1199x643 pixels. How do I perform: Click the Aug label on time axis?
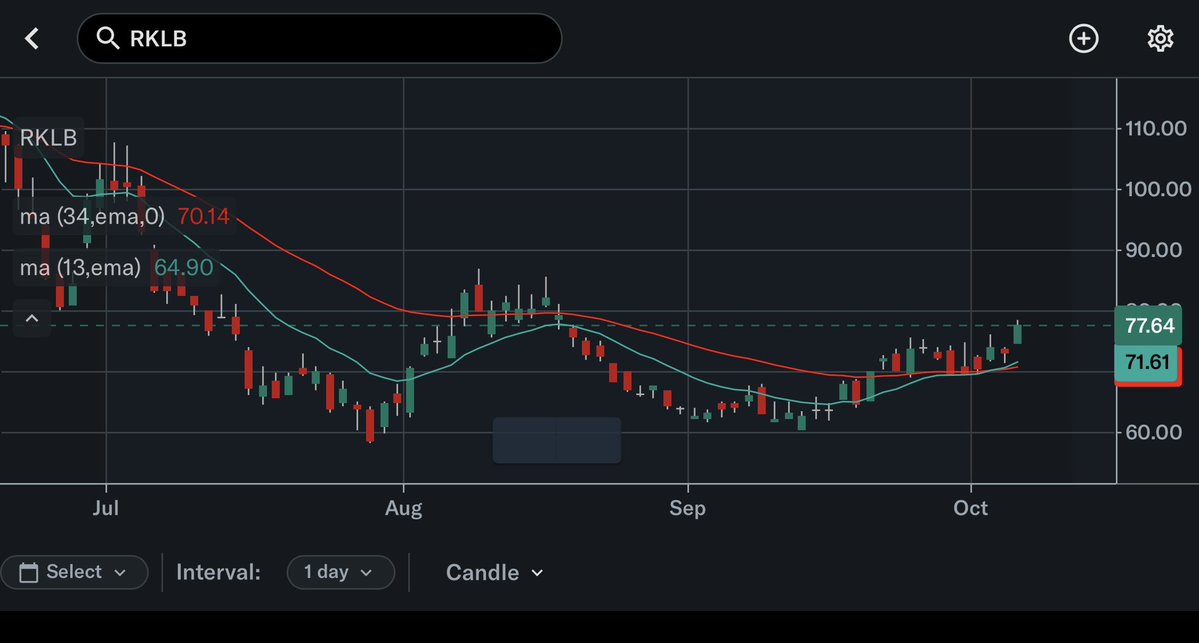pos(403,508)
